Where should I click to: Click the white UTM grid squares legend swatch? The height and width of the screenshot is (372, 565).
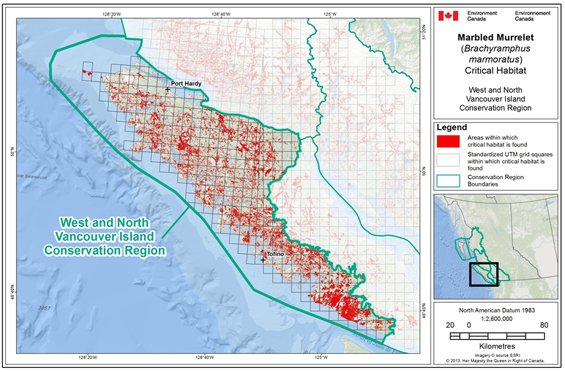[448, 160]
